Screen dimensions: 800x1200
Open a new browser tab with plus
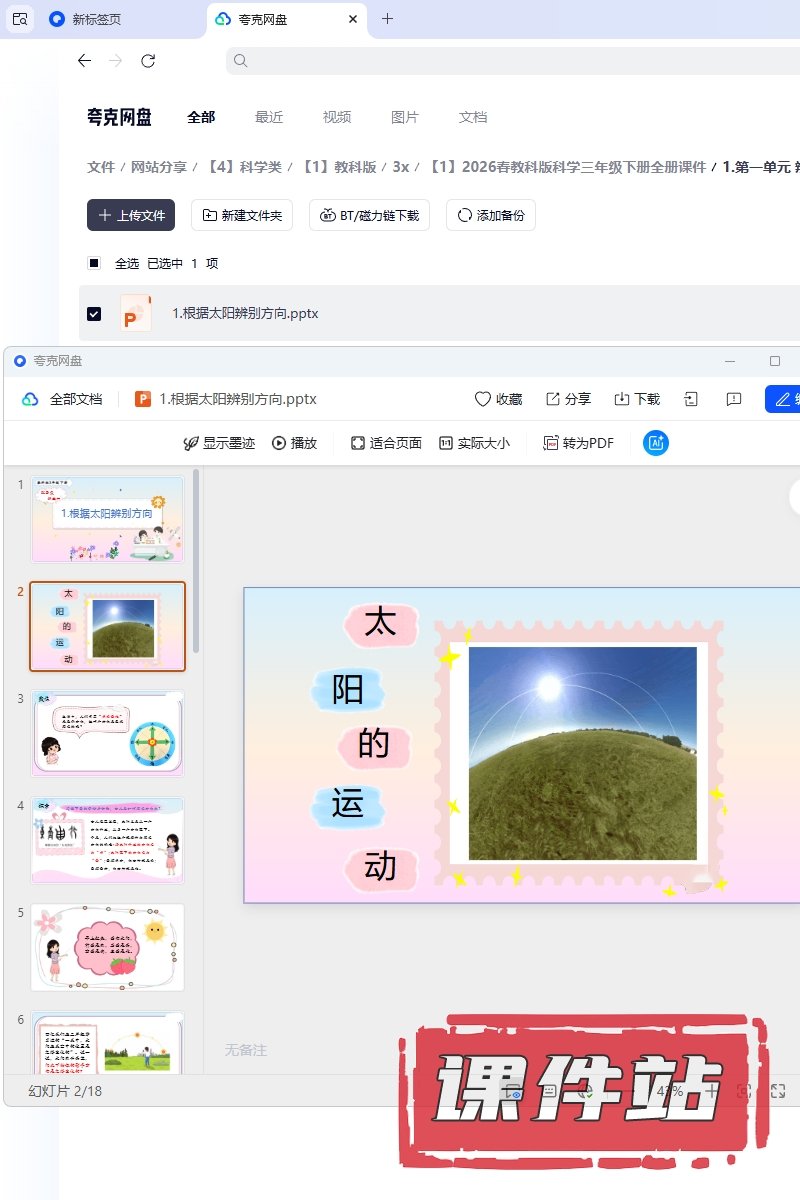tap(388, 19)
